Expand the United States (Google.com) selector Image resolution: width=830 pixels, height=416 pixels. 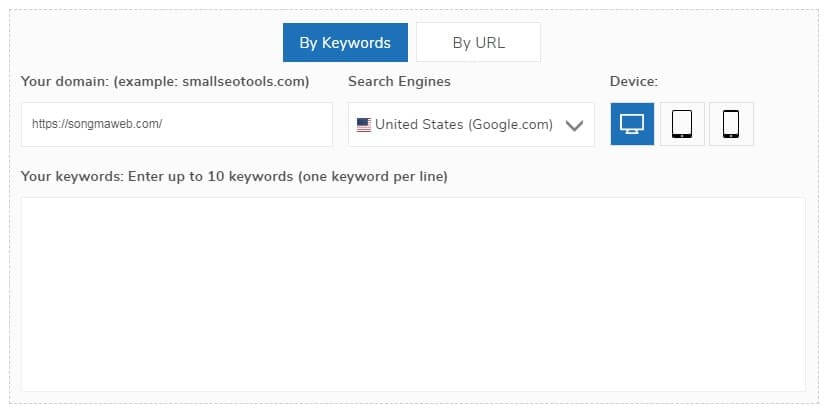(471, 124)
